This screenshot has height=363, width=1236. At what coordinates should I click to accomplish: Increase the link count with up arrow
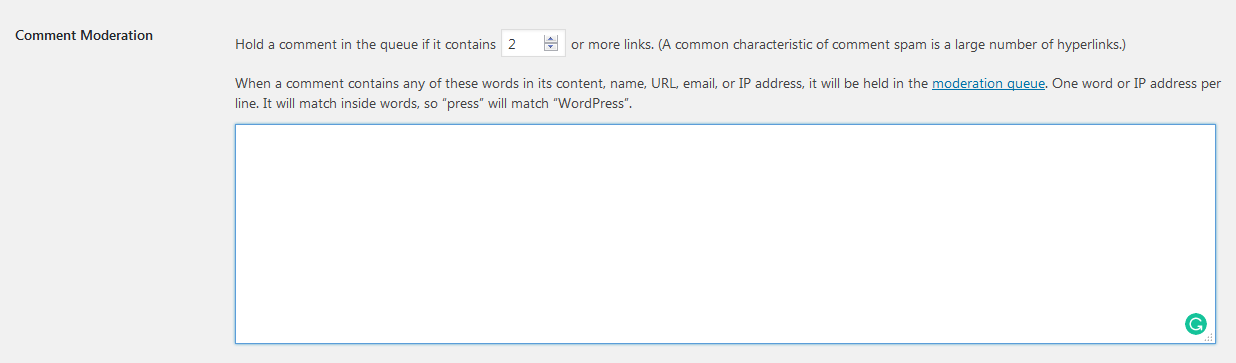[x=550, y=40]
